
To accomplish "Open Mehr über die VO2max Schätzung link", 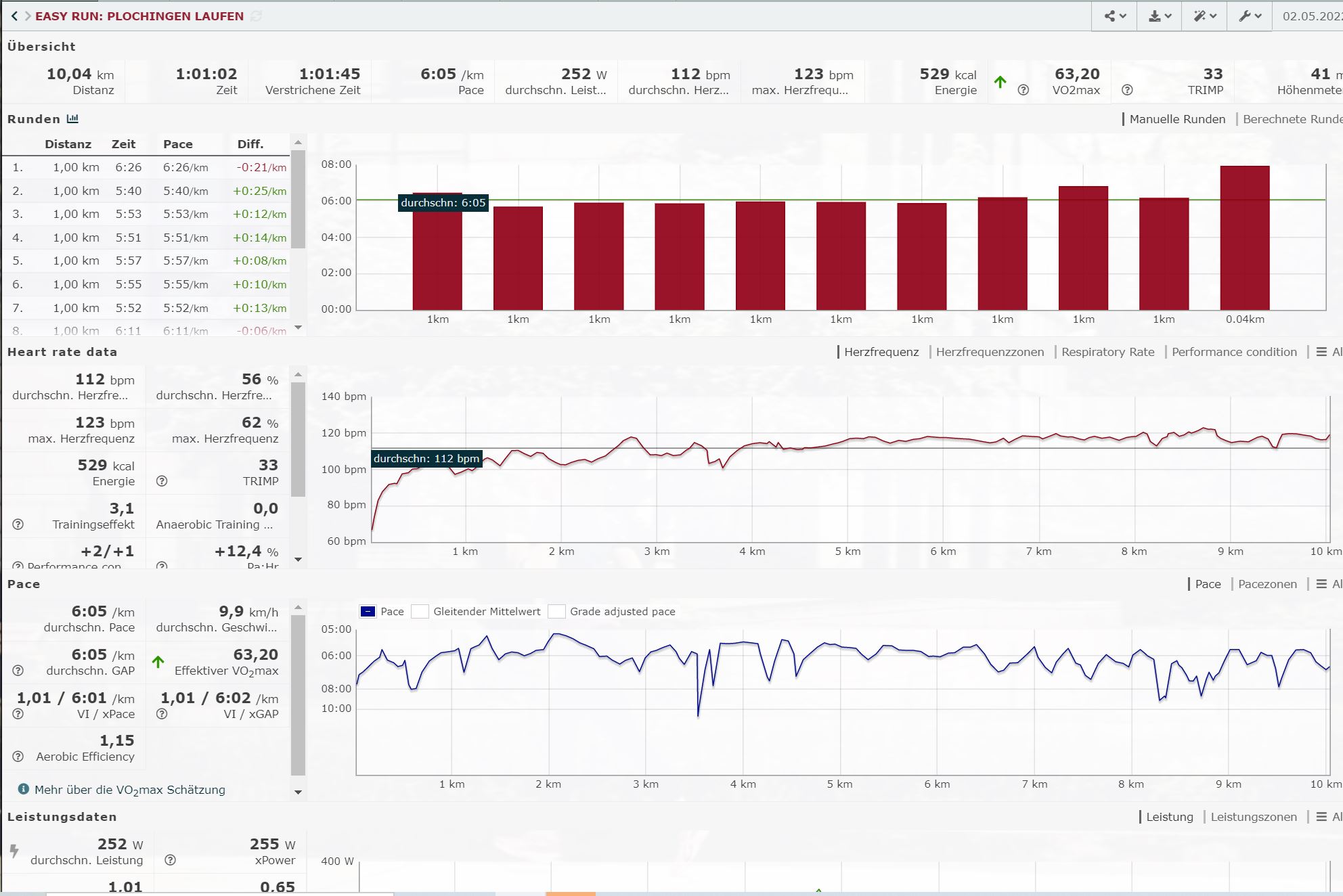I will [x=129, y=790].
